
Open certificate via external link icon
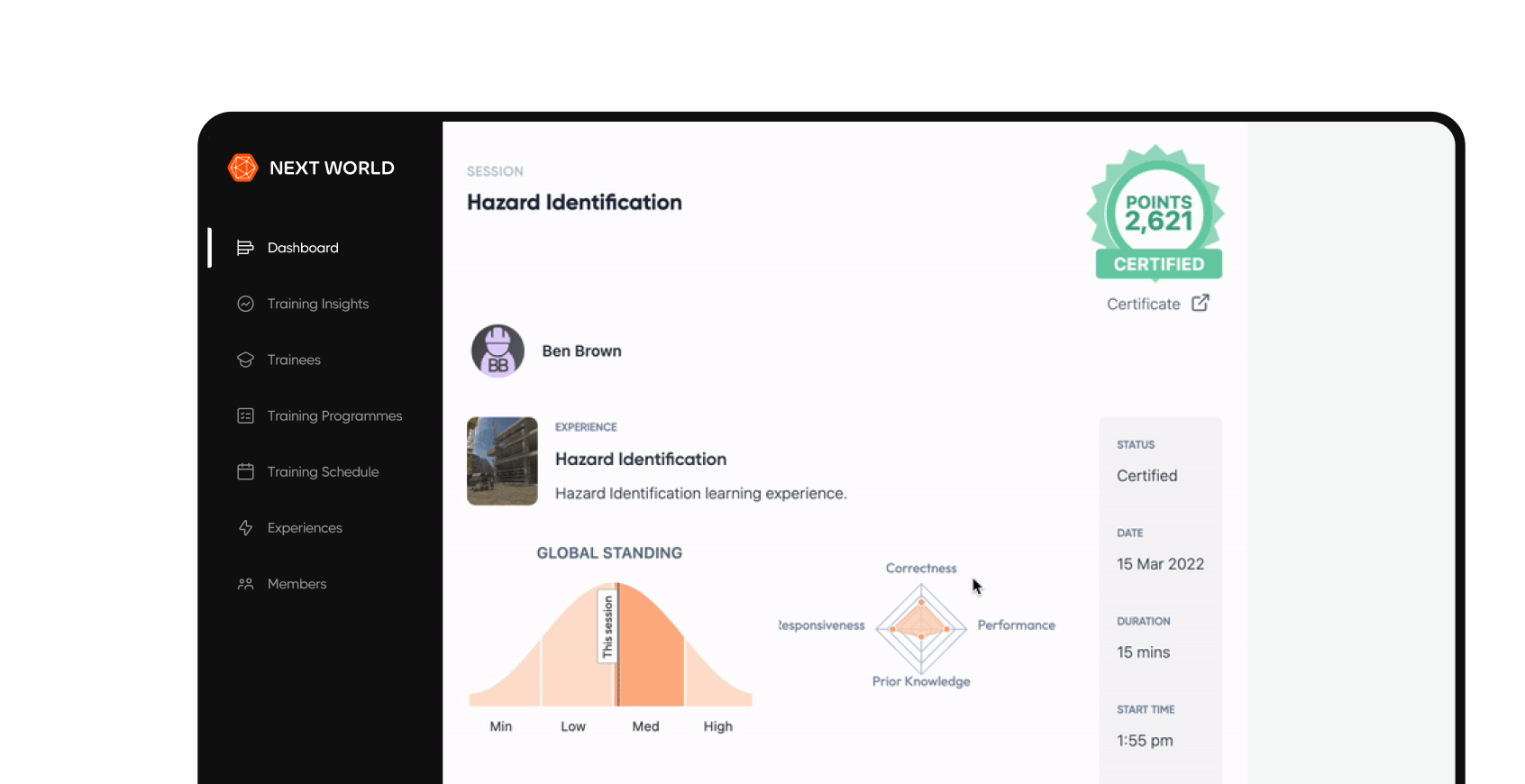click(x=1201, y=303)
